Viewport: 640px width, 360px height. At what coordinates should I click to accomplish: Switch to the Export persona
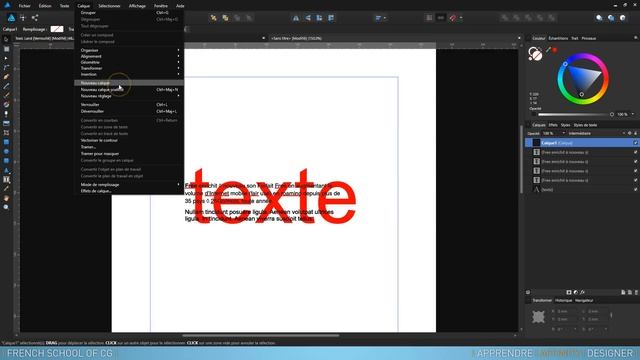[x=35, y=18]
